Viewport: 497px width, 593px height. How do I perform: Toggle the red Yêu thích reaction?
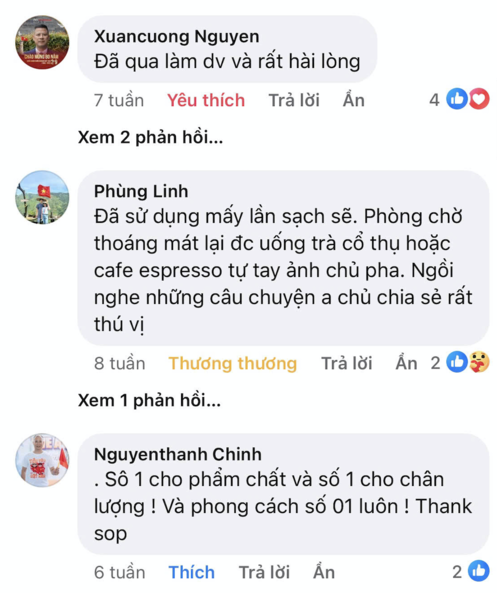206,101
